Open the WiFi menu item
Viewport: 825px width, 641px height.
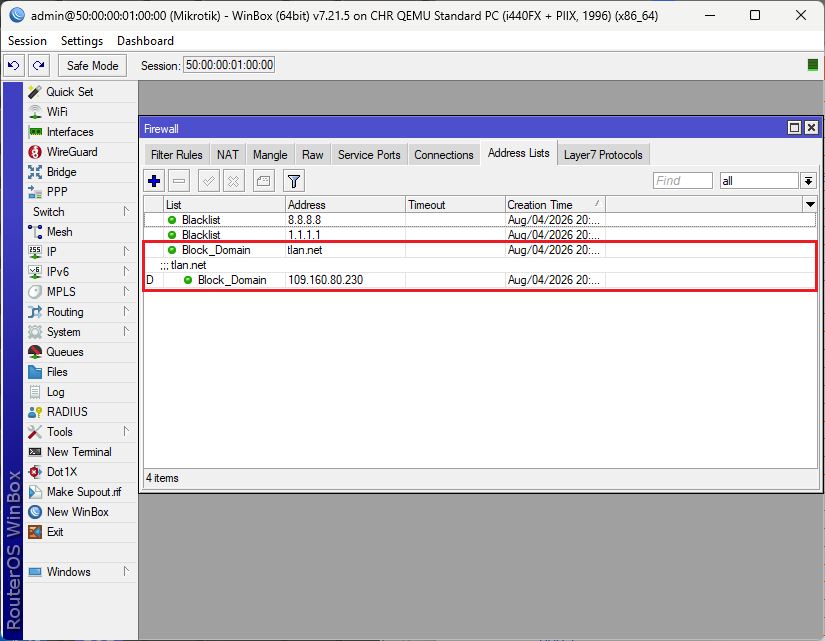point(81,112)
